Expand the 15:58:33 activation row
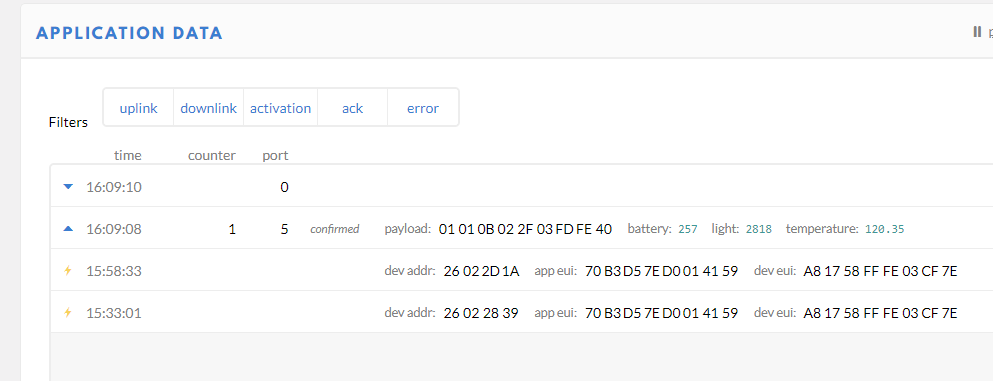993x381 pixels. pos(521,271)
